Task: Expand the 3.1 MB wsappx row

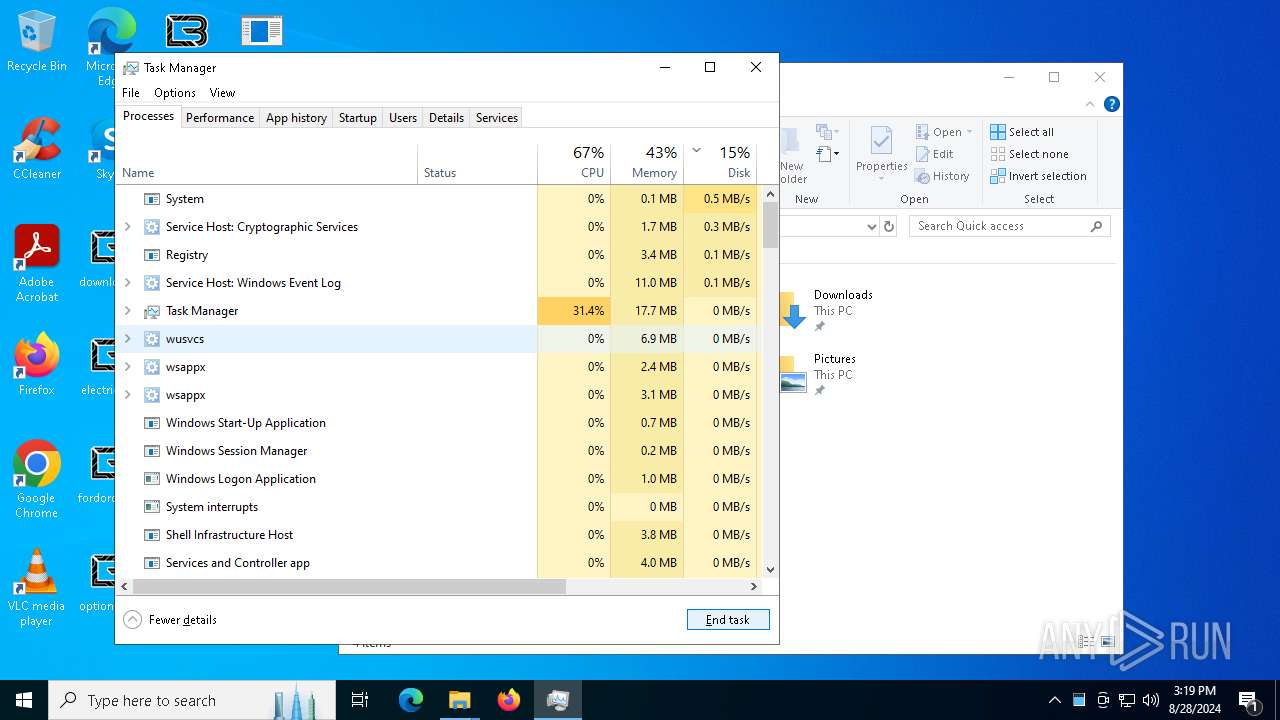Action: click(127, 395)
